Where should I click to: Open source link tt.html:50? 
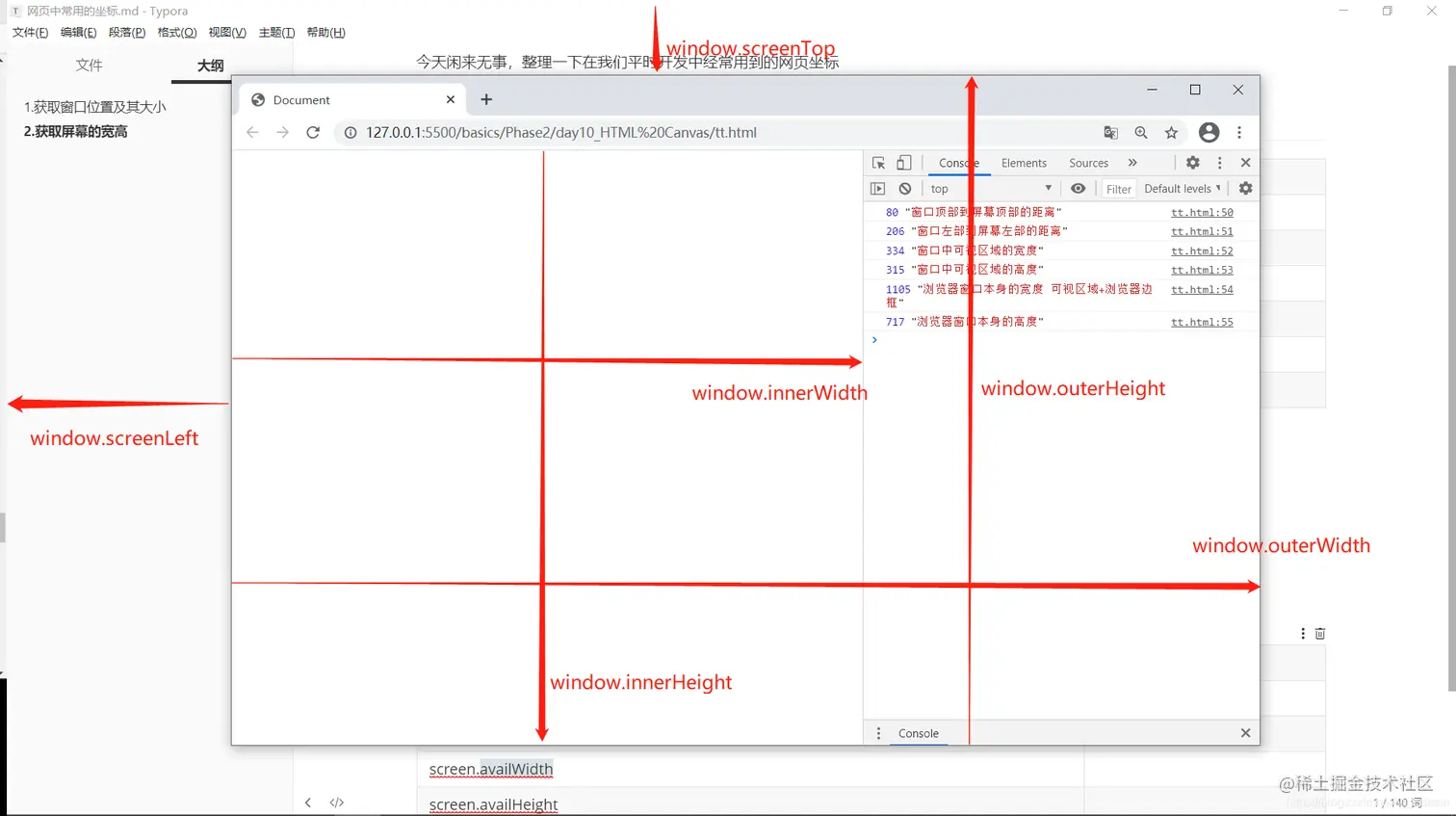pos(1202,212)
